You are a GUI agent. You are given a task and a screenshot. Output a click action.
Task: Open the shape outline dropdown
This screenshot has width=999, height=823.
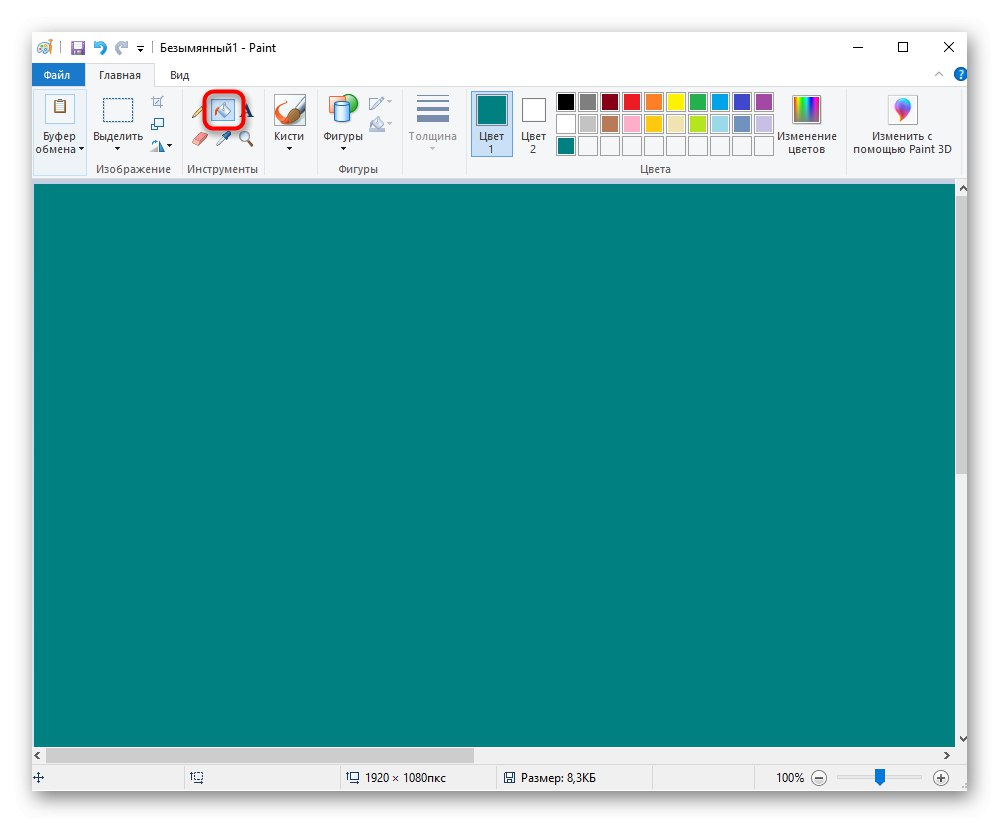coord(380,103)
